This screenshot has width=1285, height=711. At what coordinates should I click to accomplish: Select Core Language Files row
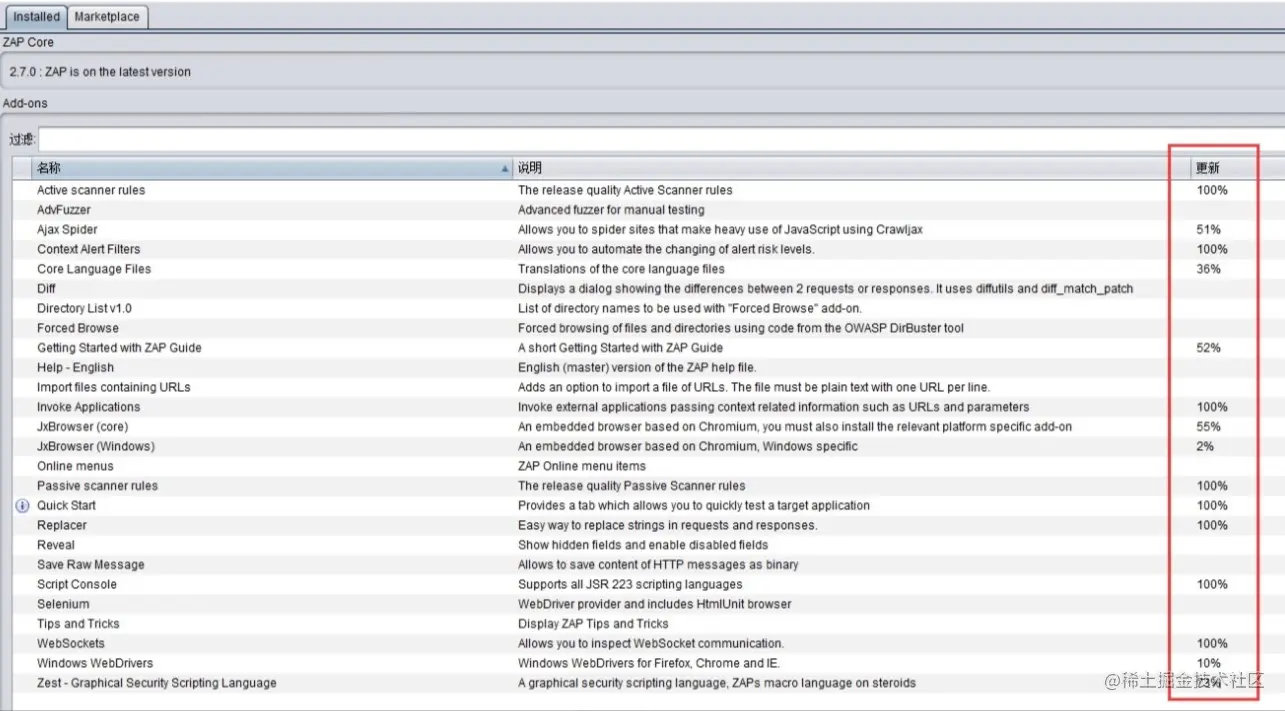coord(648,269)
